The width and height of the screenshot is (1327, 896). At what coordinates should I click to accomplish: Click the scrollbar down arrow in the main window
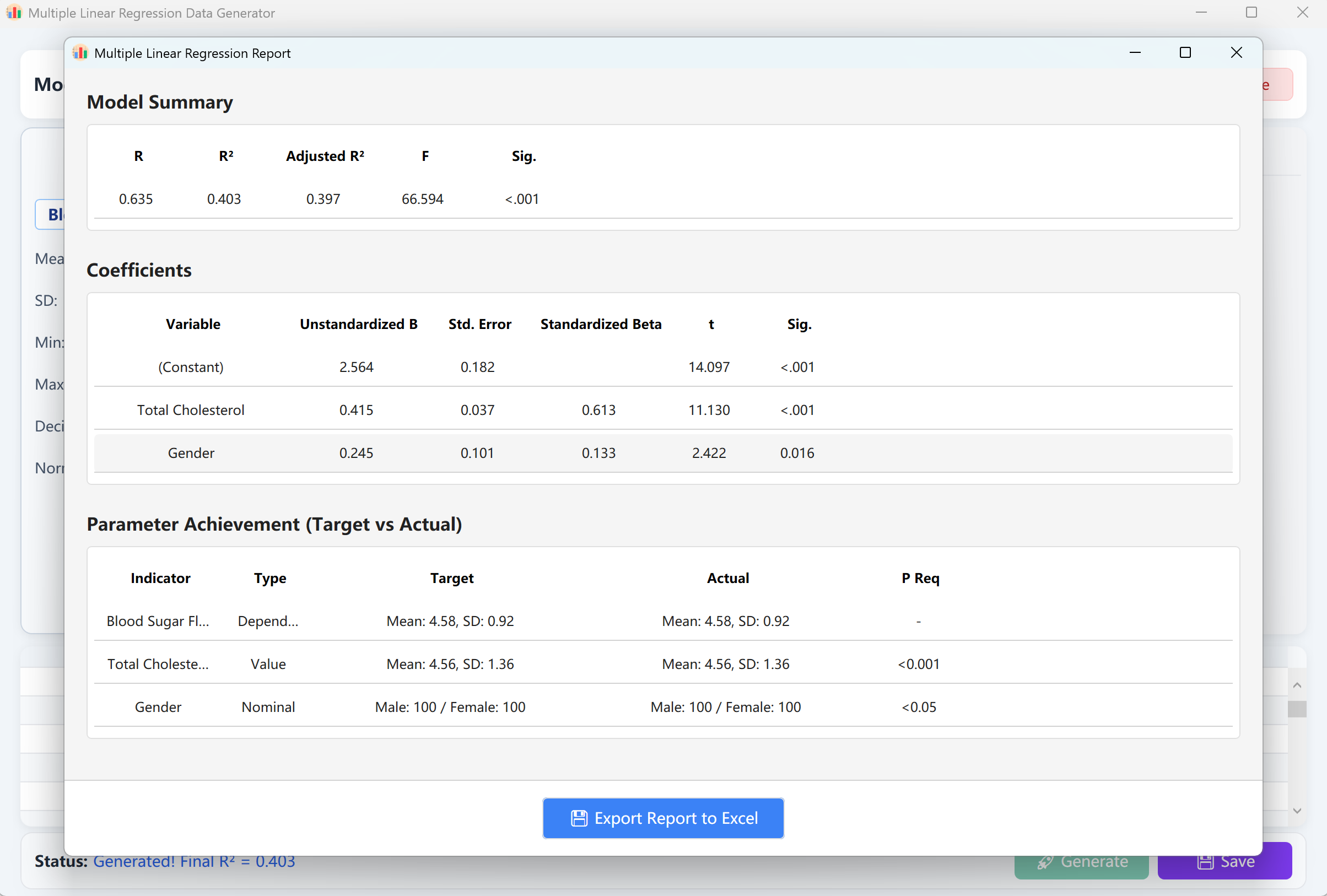click(x=1297, y=811)
